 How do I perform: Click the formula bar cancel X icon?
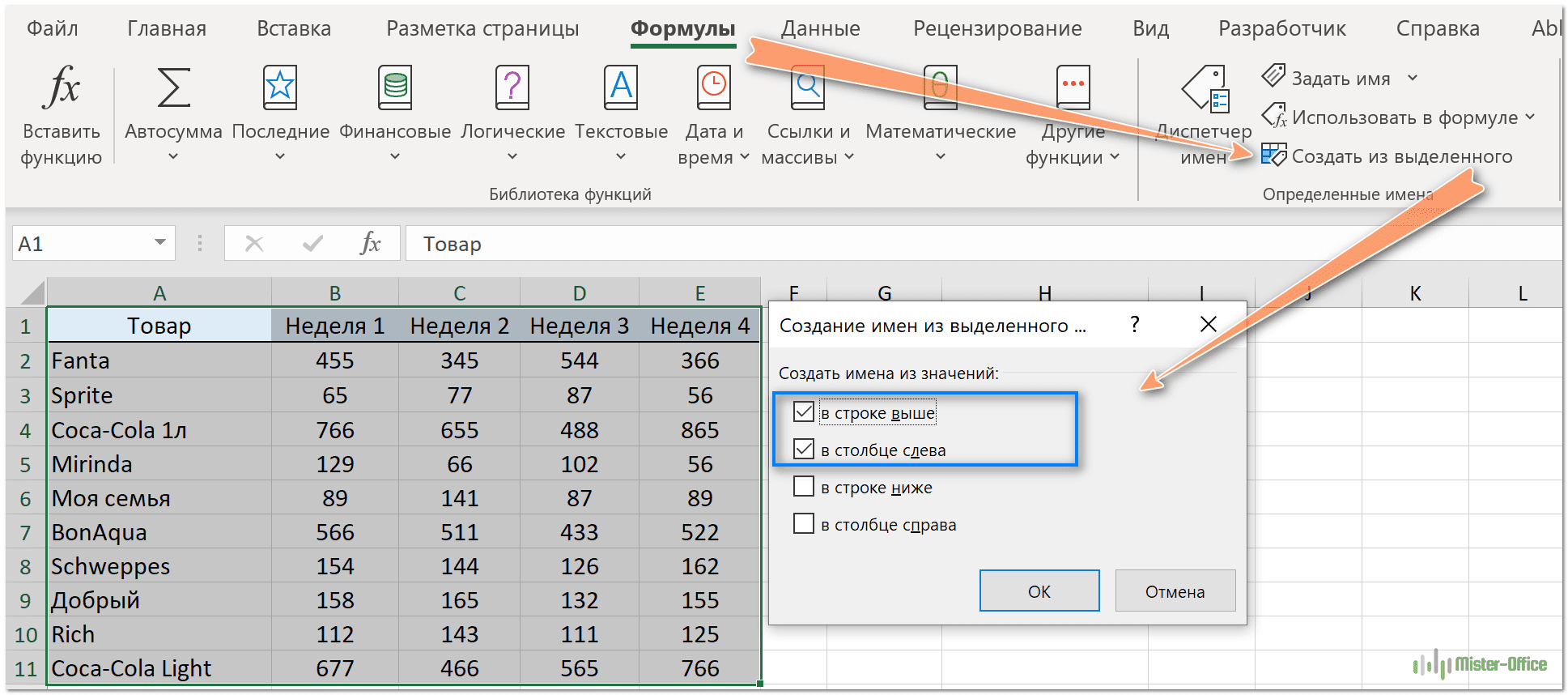click(254, 243)
